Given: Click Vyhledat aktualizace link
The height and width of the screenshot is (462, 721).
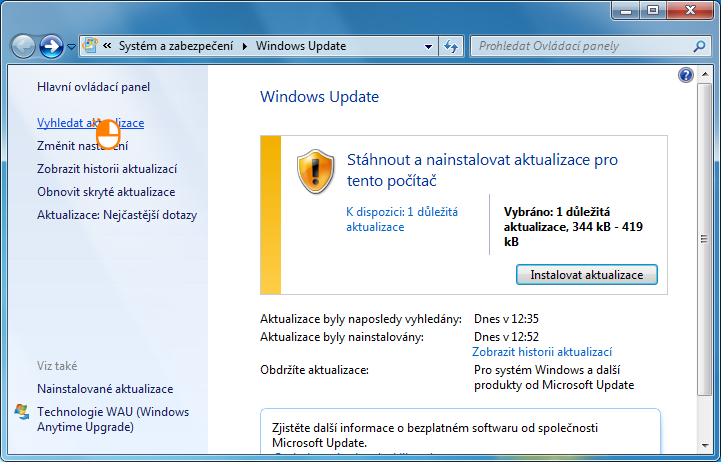Looking at the screenshot, I should [x=91, y=123].
